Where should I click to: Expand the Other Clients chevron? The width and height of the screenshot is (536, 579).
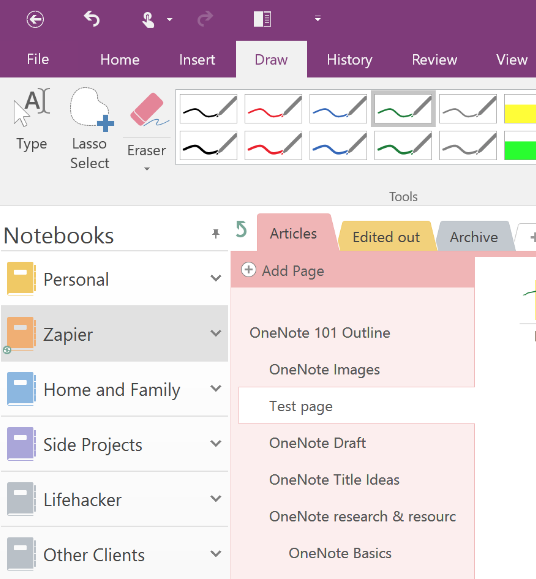(216, 554)
